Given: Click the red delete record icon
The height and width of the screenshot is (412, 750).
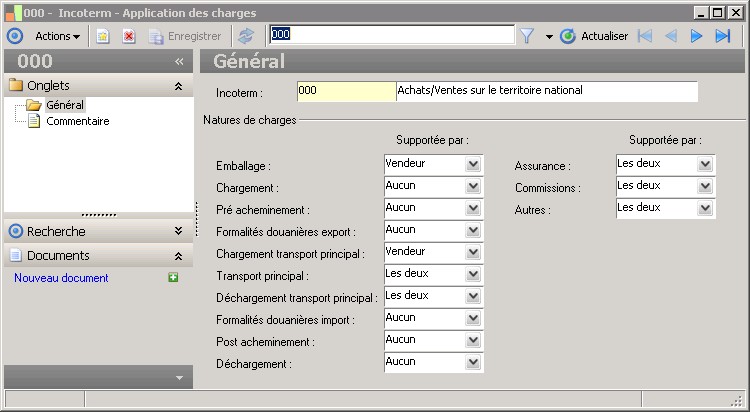Looking at the screenshot, I should coord(129,36).
